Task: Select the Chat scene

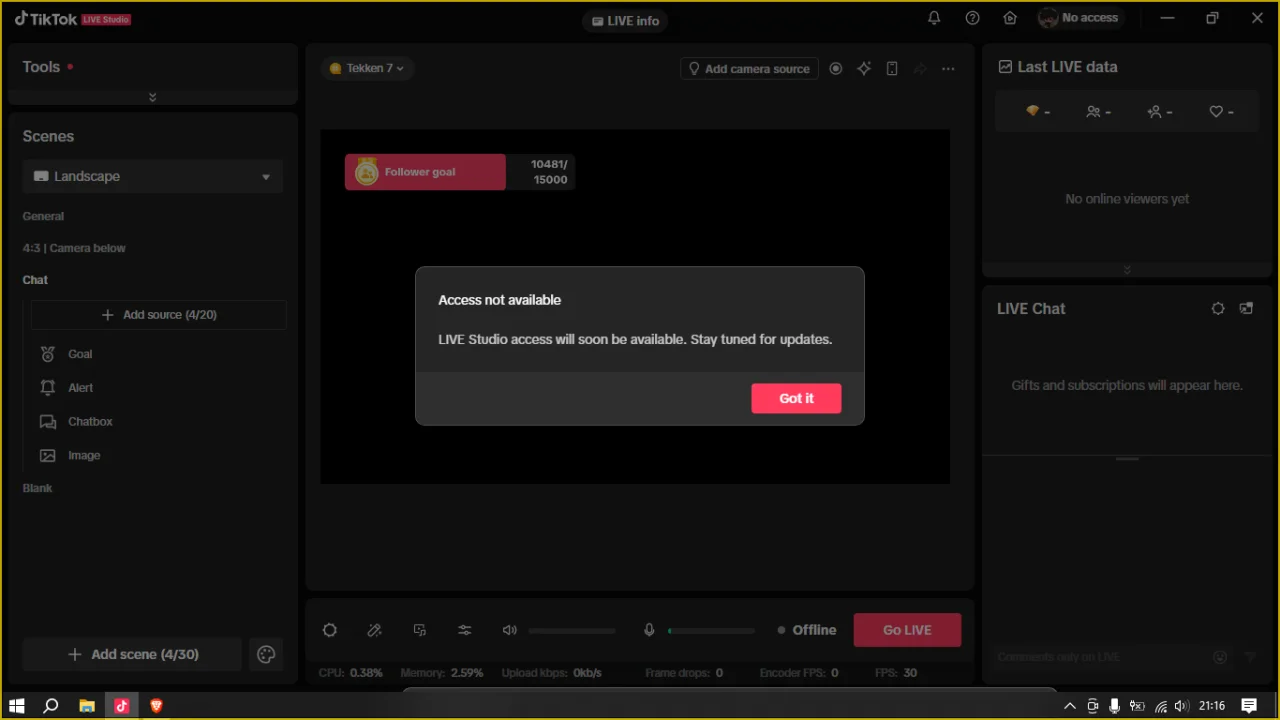Action: (35, 280)
